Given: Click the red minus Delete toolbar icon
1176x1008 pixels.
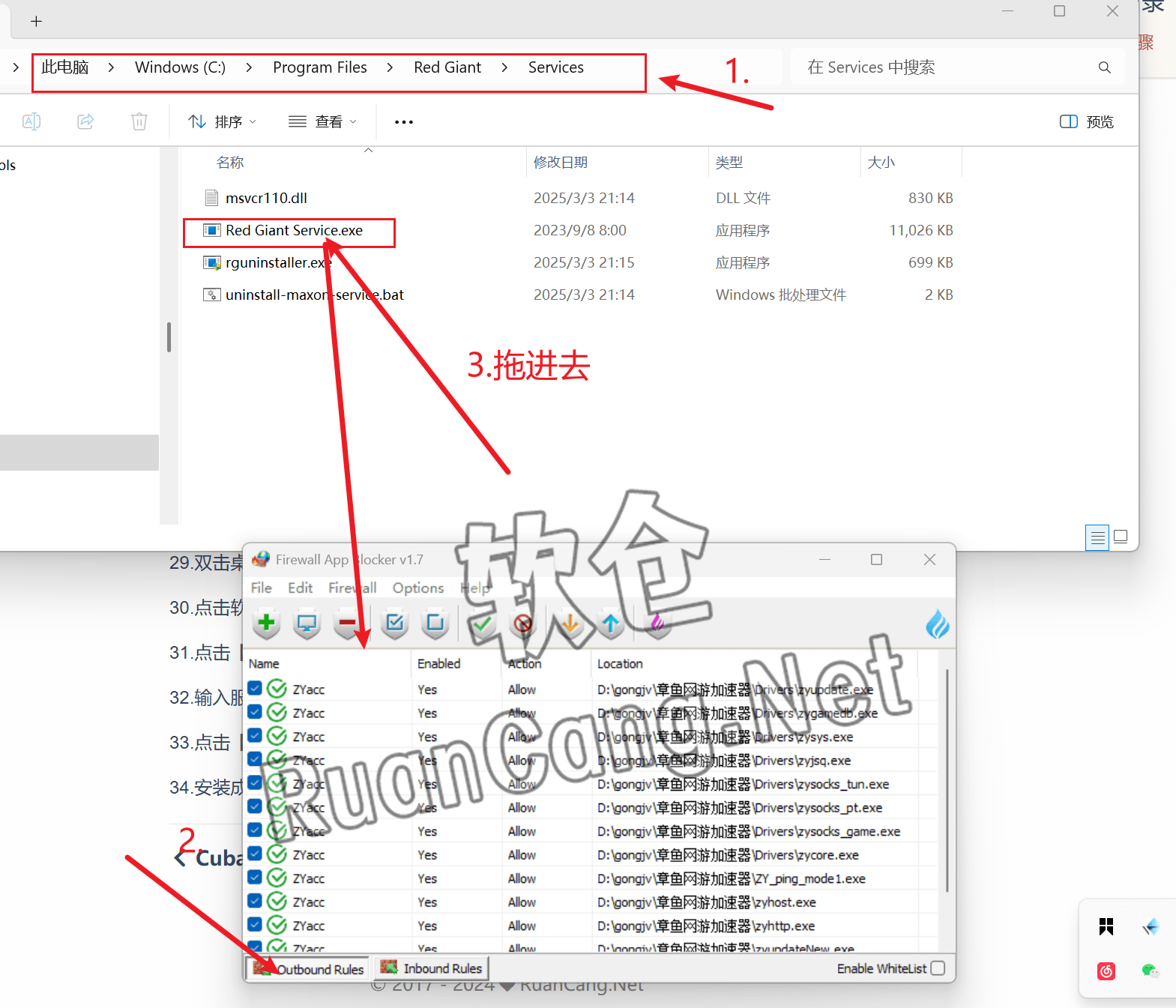Looking at the screenshot, I should tap(347, 623).
